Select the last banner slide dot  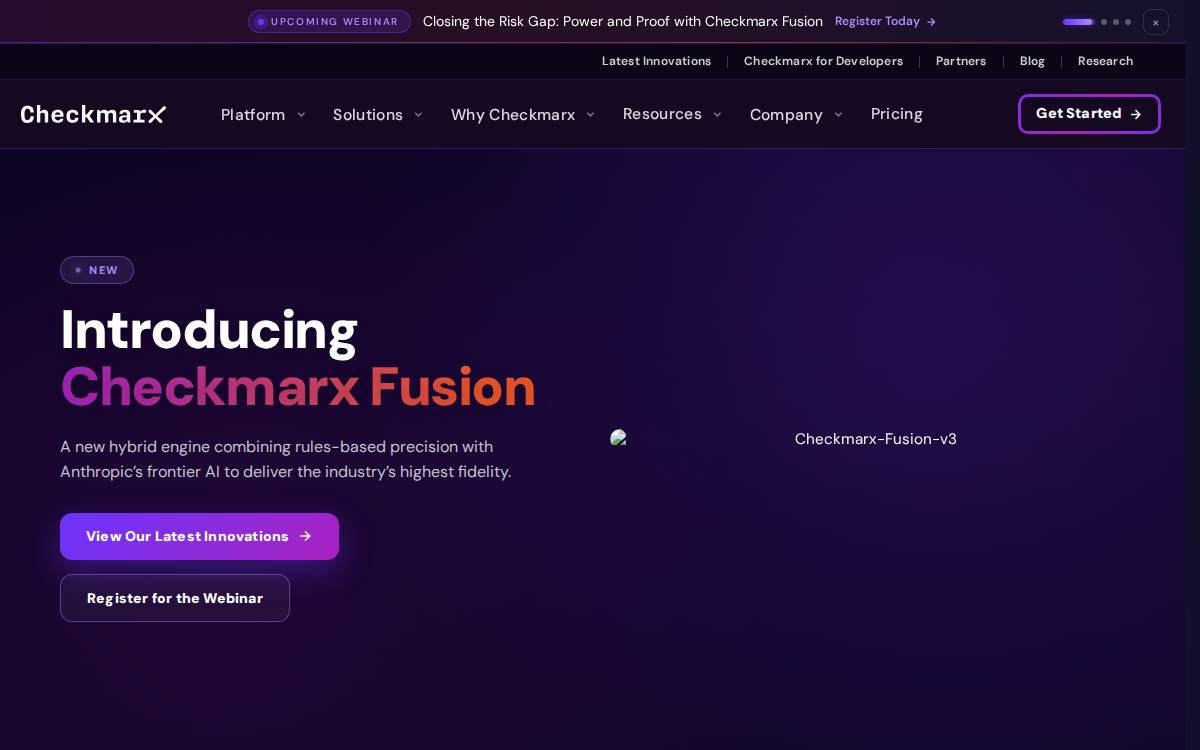(1128, 22)
